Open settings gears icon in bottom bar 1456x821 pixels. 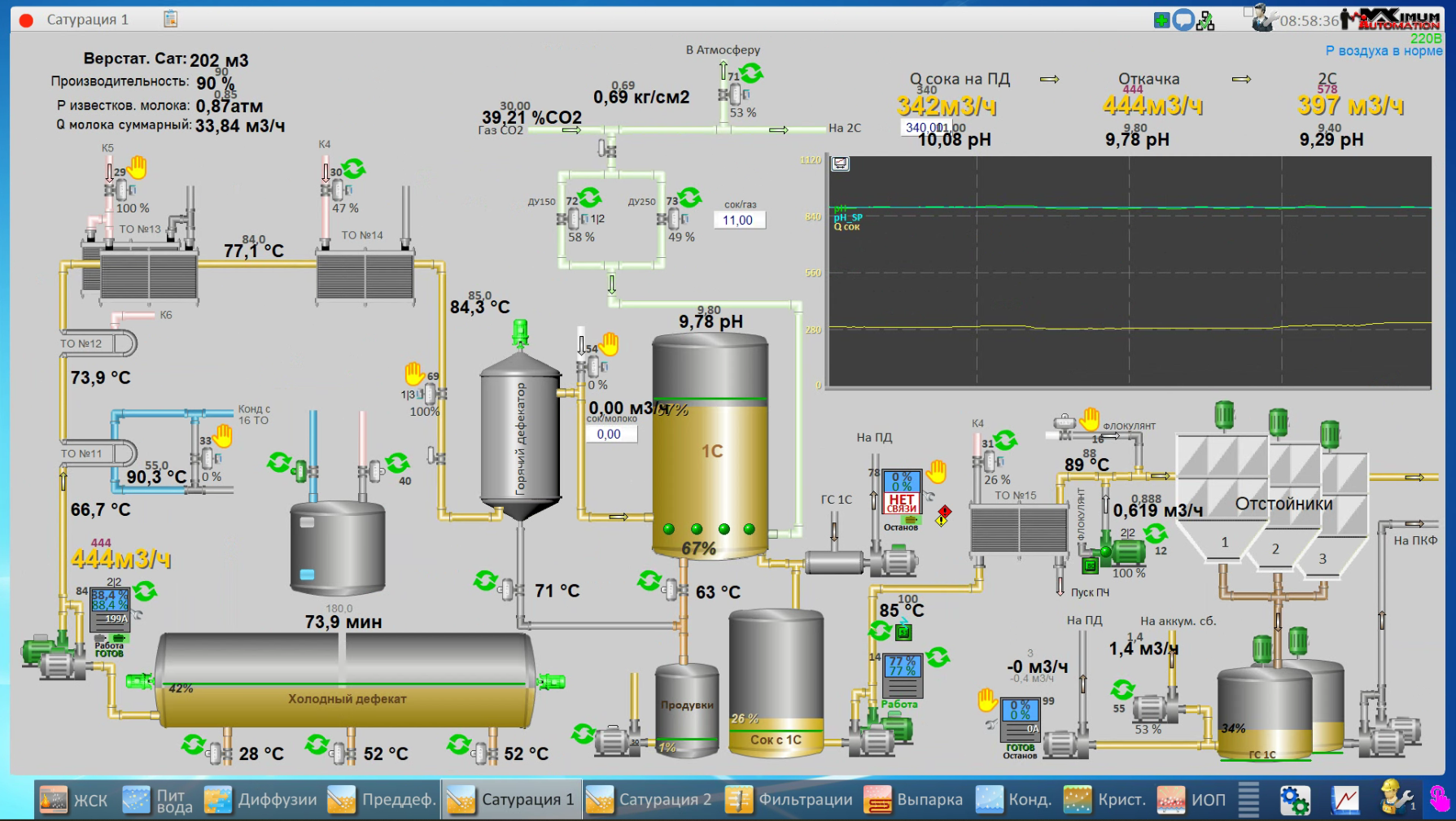pos(1294,800)
